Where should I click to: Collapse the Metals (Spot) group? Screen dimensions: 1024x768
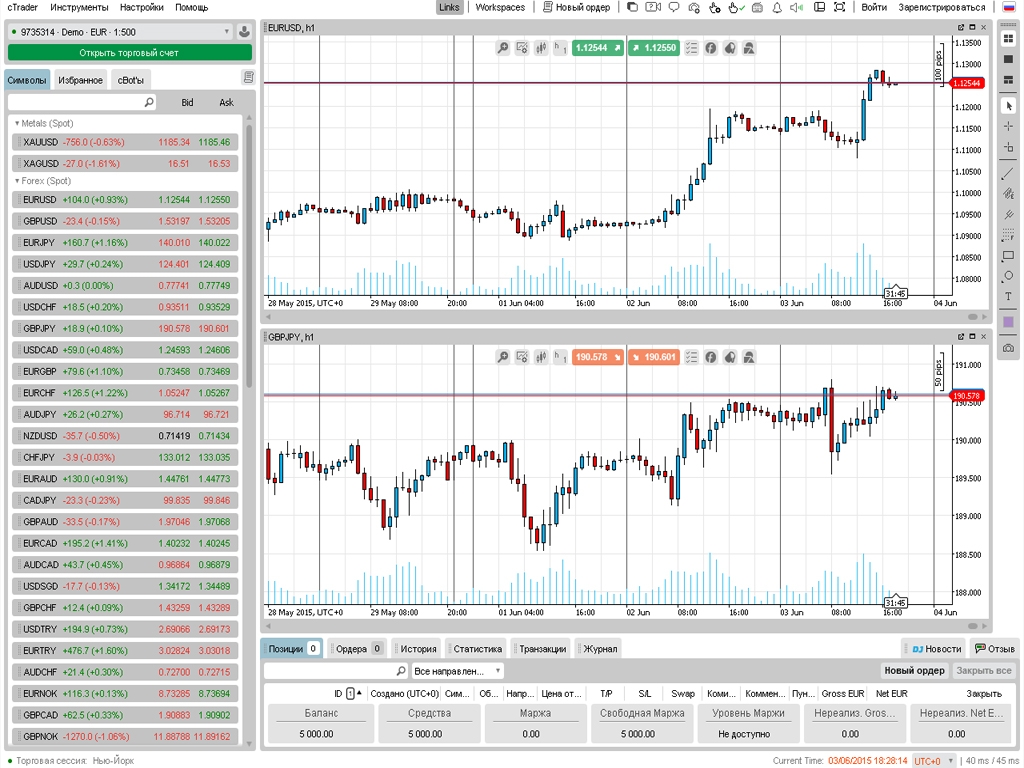[x=17, y=123]
